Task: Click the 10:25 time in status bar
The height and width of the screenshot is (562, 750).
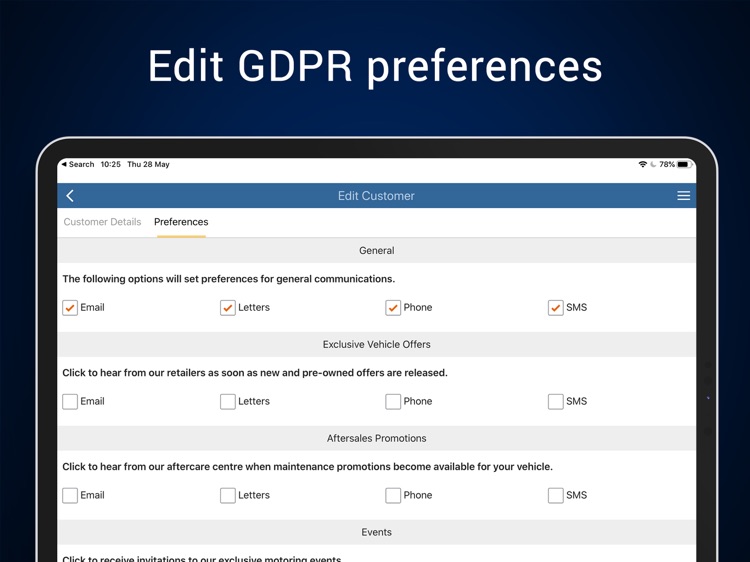Action: [110, 164]
